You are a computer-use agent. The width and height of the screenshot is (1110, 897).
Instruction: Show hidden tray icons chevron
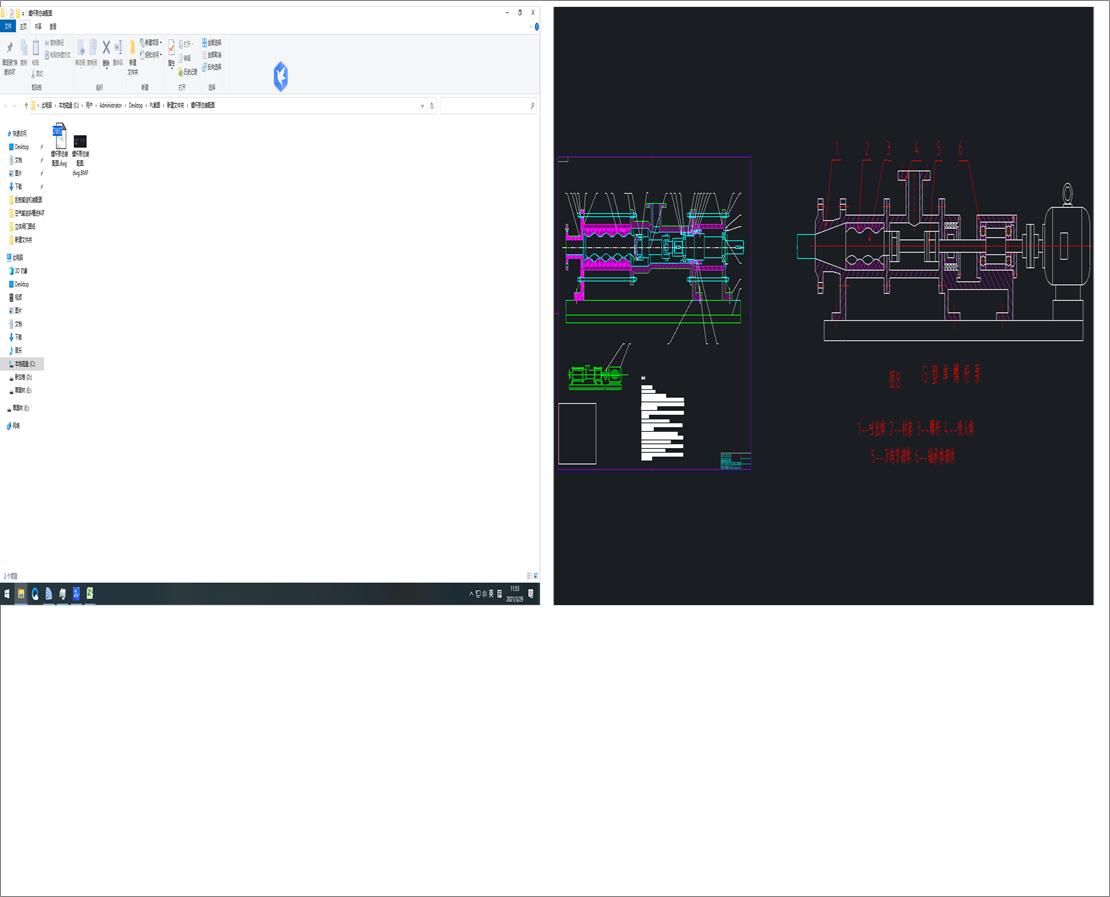click(x=471, y=594)
